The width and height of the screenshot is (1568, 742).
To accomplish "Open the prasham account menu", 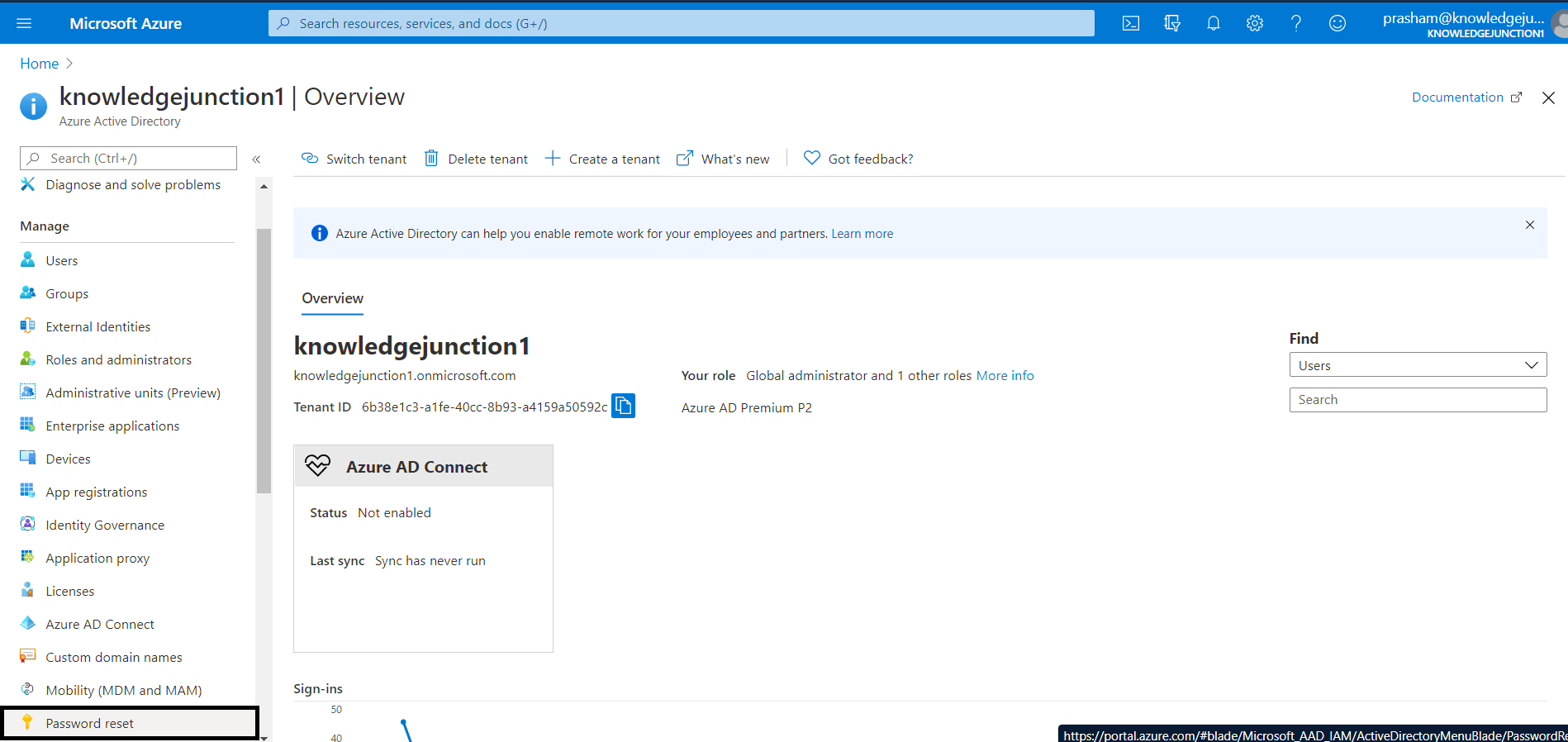I will coord(1473,23).
